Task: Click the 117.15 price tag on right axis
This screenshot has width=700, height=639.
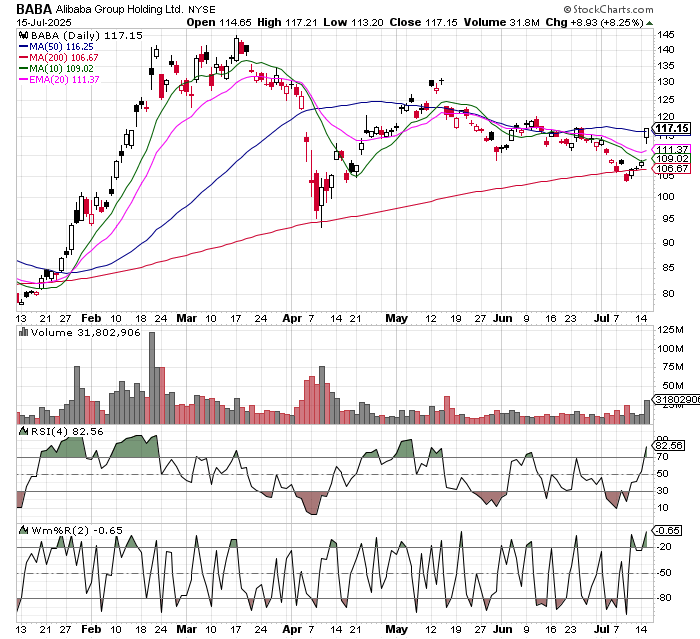Action: click(x=672, y=129)
